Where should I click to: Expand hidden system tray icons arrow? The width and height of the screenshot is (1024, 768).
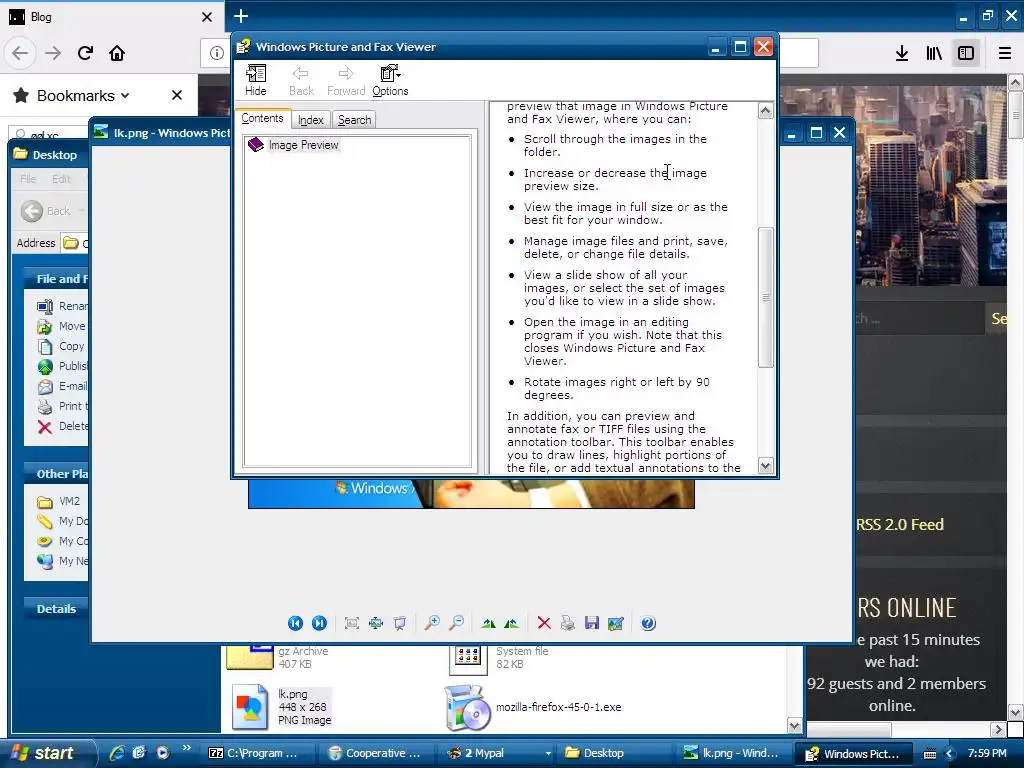click(950, 753)
